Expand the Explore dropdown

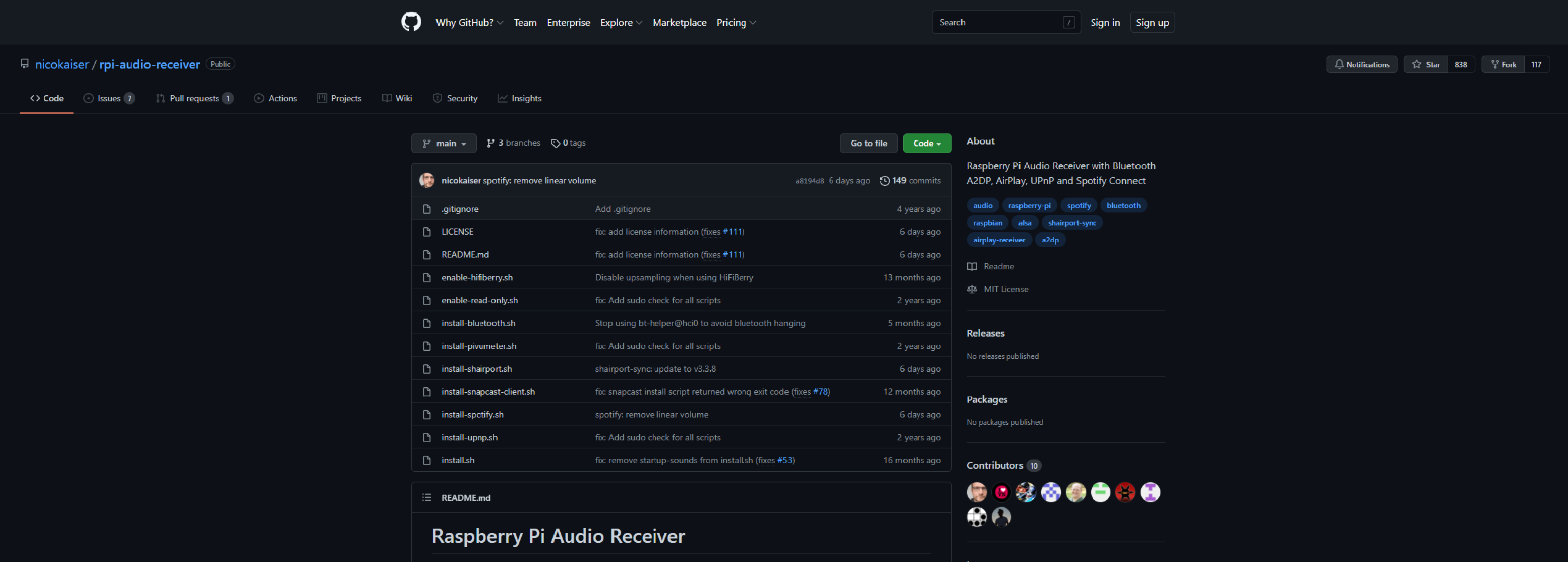(x=621, y=22)
